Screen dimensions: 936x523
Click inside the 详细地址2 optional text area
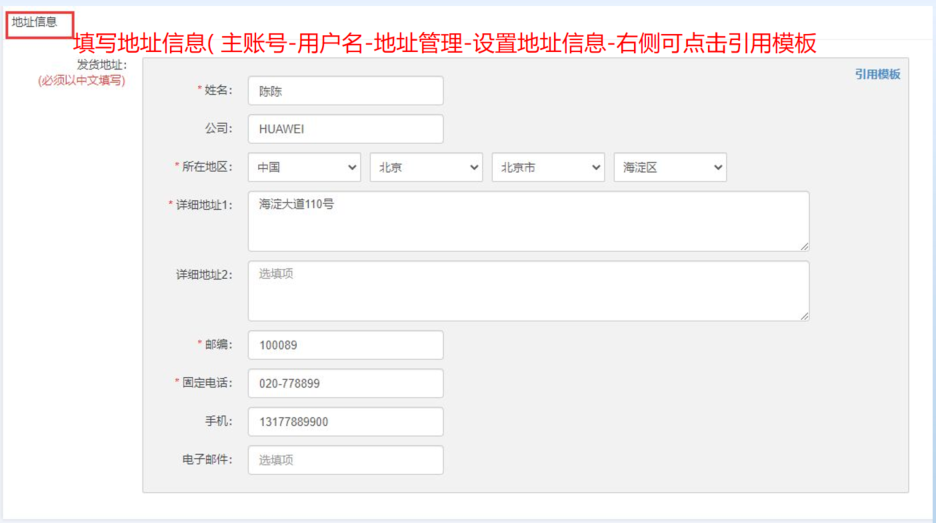click(x=528, y=291)
